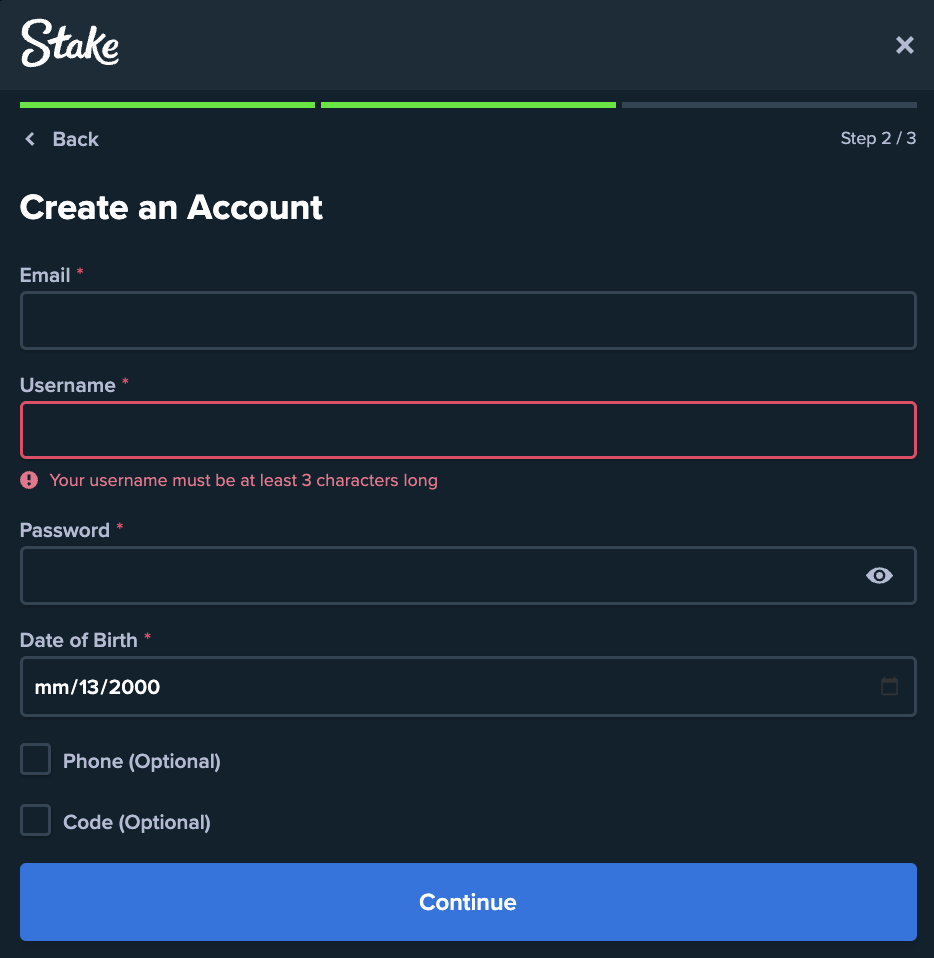934x958 pixels.
Task: Click the first green progress bar segment
Action: [x=166, y=104]
